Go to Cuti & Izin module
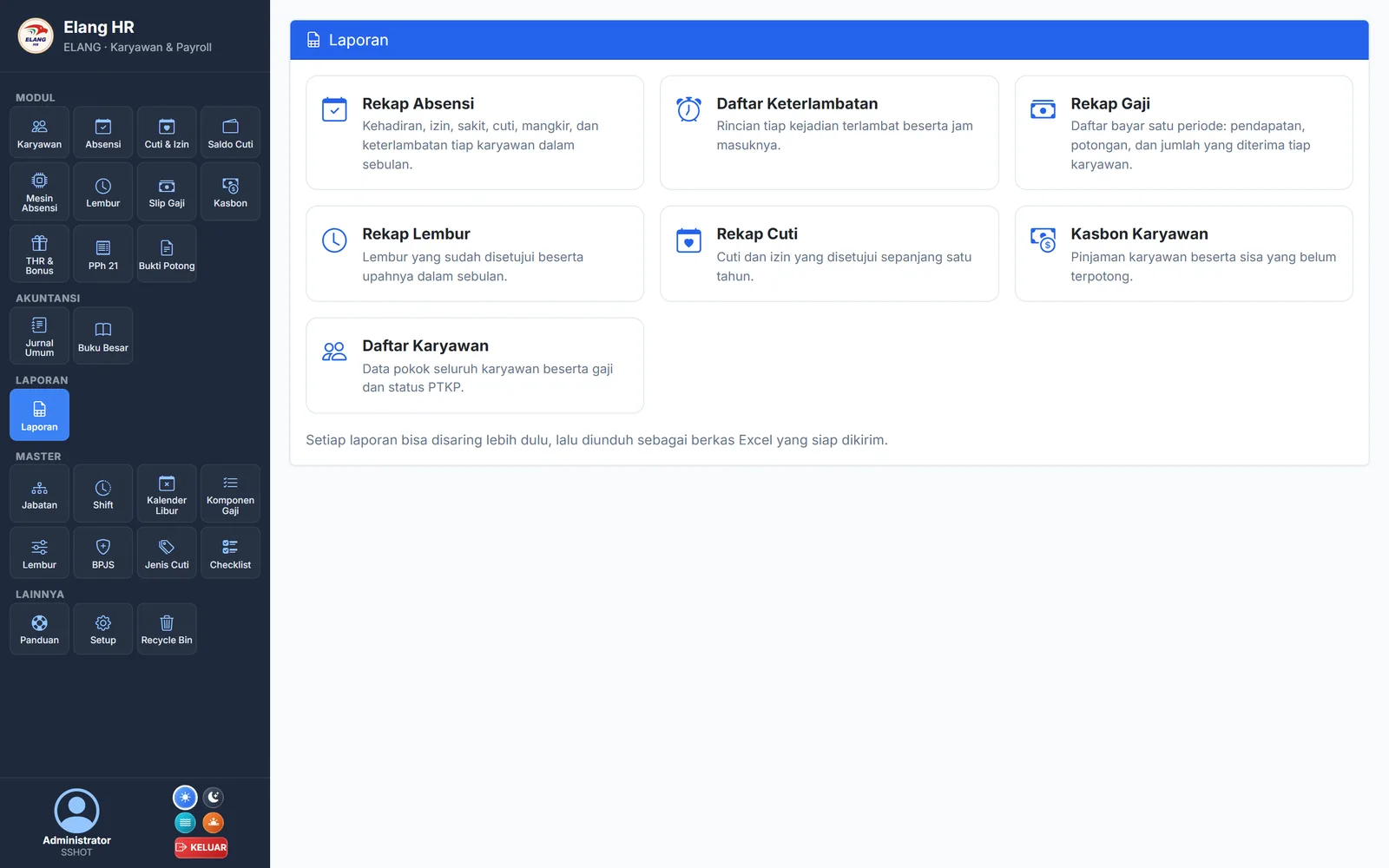 (167, 133)
